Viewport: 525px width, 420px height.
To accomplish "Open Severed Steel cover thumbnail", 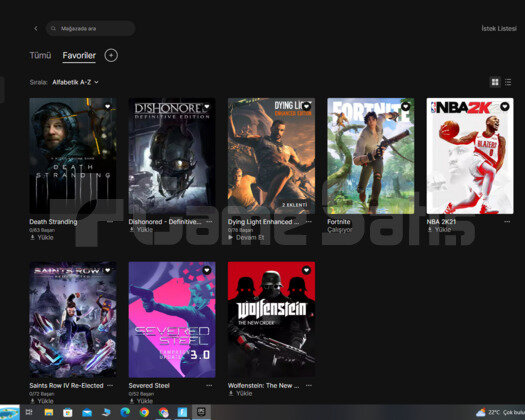I will (172, 320).
